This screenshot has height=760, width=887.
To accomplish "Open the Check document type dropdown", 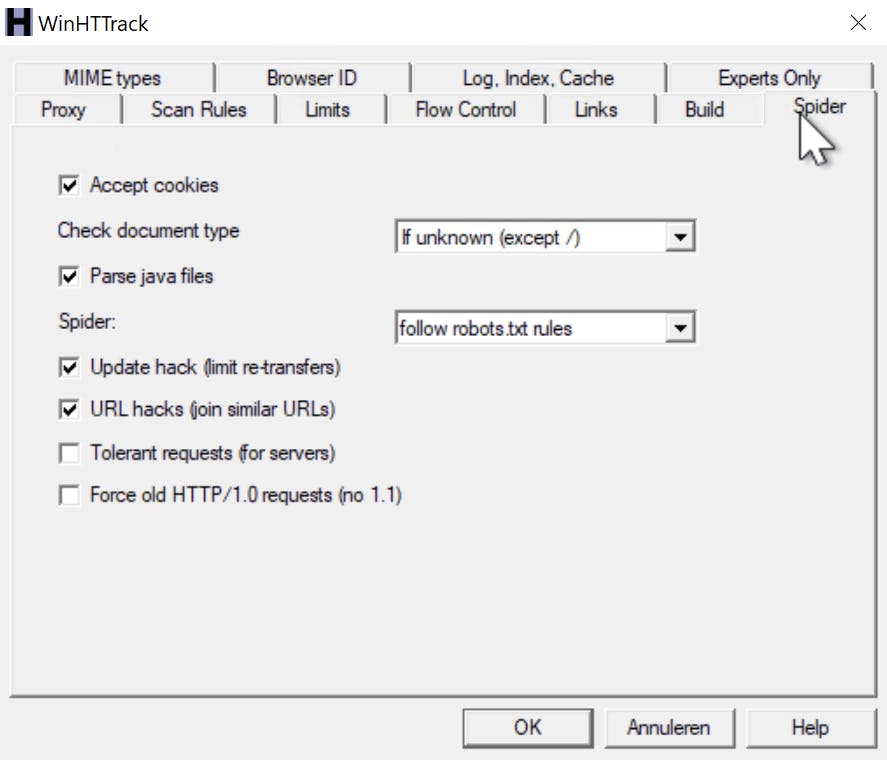I will coord(680,238).
